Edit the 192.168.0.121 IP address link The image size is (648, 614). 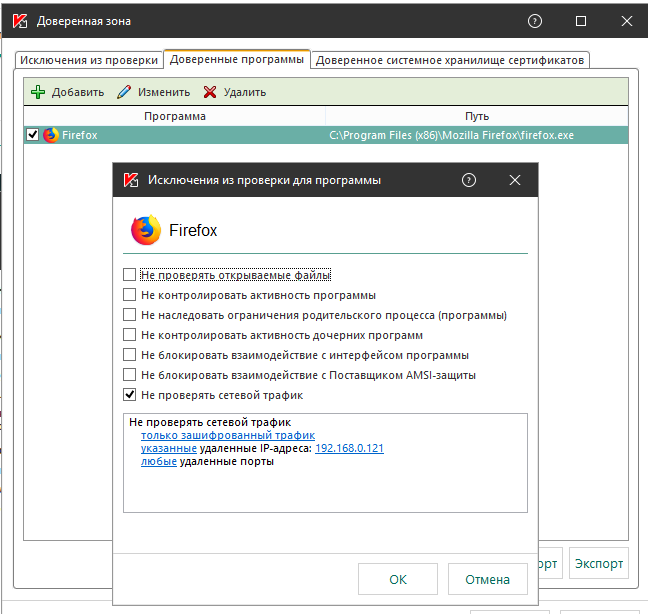[349, 449]
